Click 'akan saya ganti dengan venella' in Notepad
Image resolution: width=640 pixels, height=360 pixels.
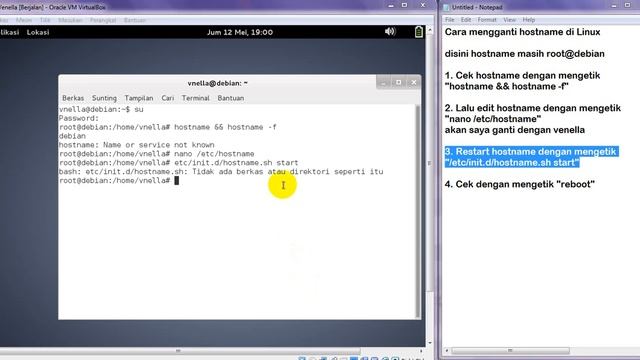(515, 130)
